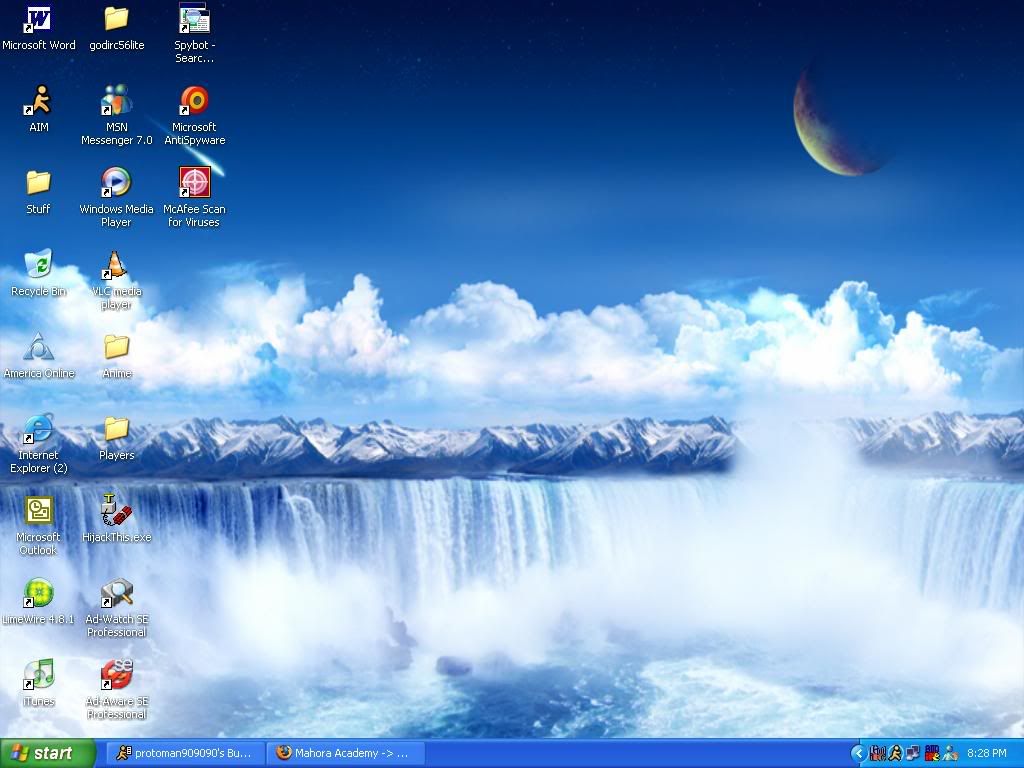Screen dimensions: 1024x768
Task: Open the Microsoft Word desktop shortcut
Action: tap(38, 20)
